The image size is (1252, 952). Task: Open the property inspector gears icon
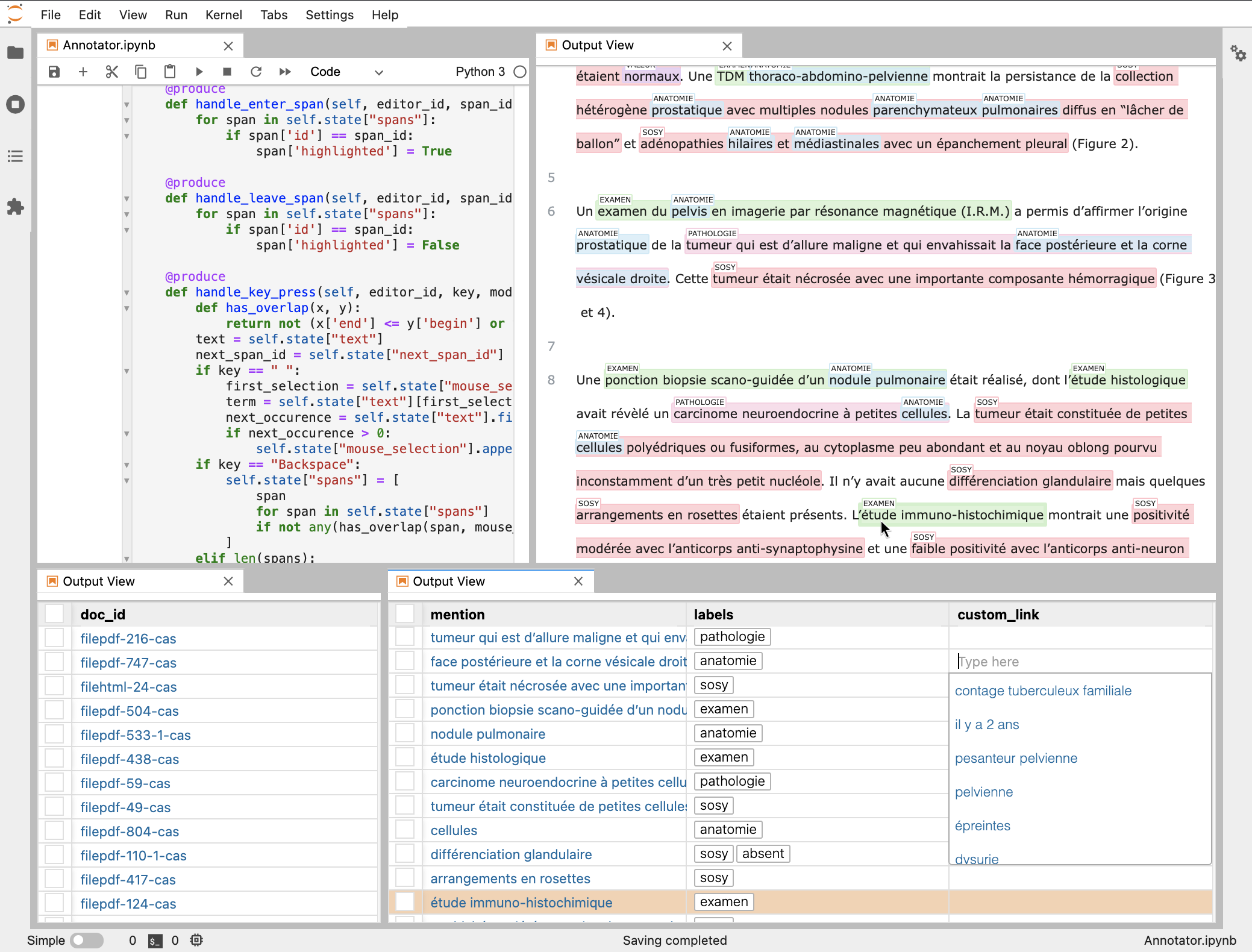tap(1238, 53)
